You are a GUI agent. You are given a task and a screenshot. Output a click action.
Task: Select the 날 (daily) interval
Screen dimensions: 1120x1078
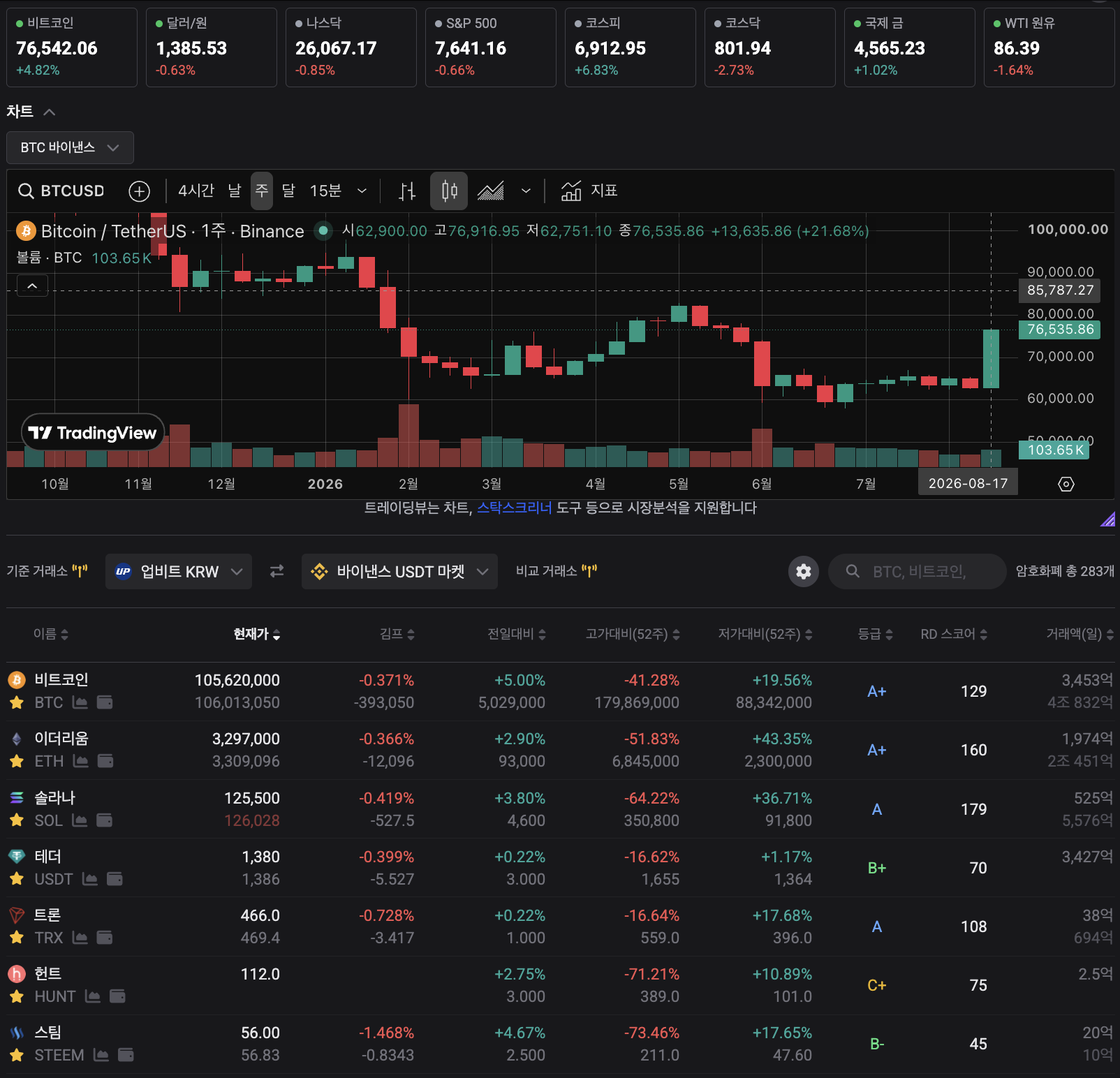click(x=235, y=191)
